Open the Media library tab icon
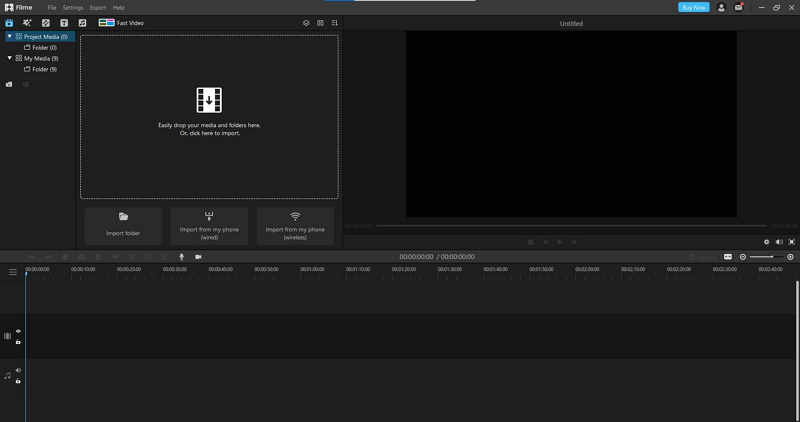The width and height of the screenshot is (800, 422). (9, 23)
